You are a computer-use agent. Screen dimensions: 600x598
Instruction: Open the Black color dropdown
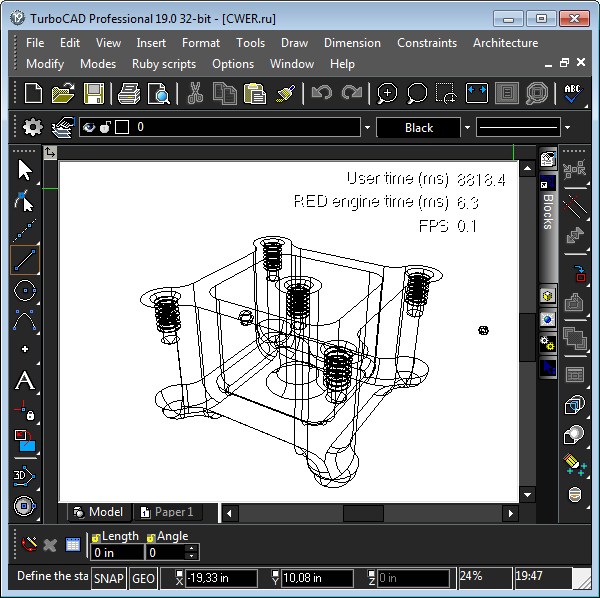466,128
